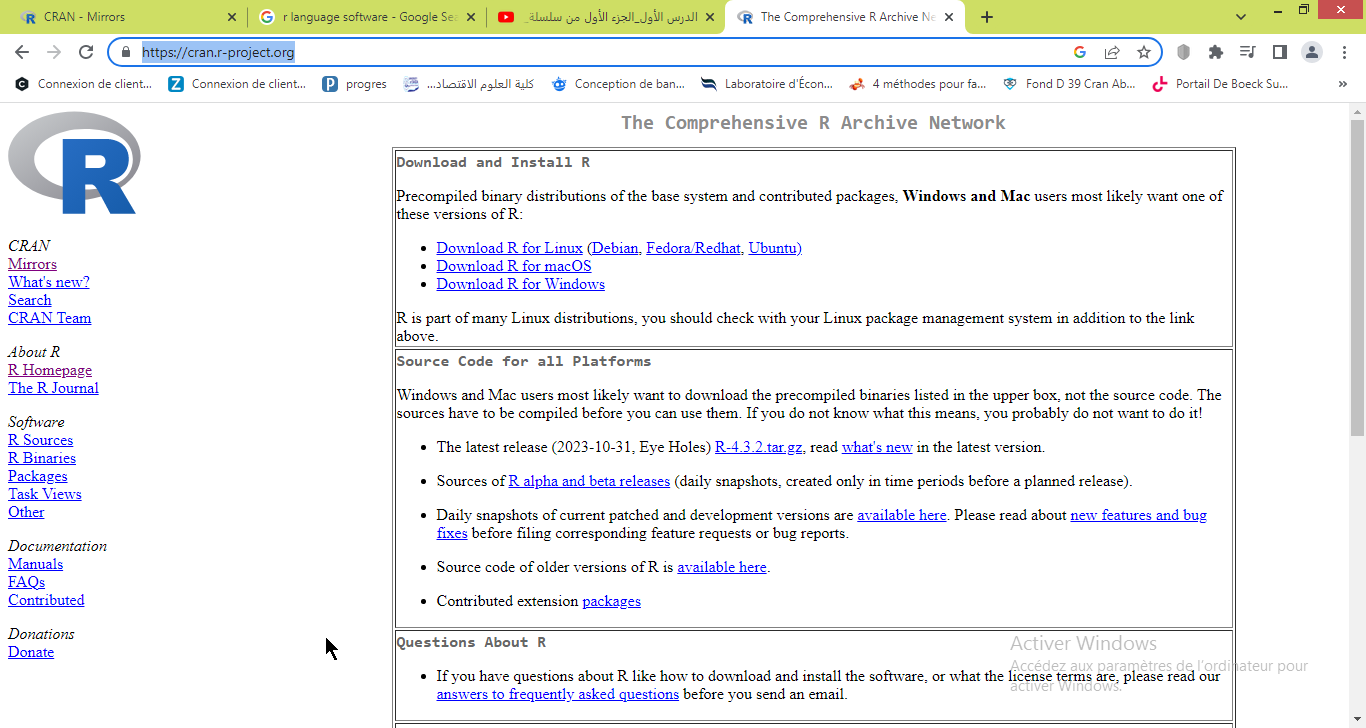Open the media controls icon in toolbar
Viewport: 1366px width, 728px height.
1247,52
